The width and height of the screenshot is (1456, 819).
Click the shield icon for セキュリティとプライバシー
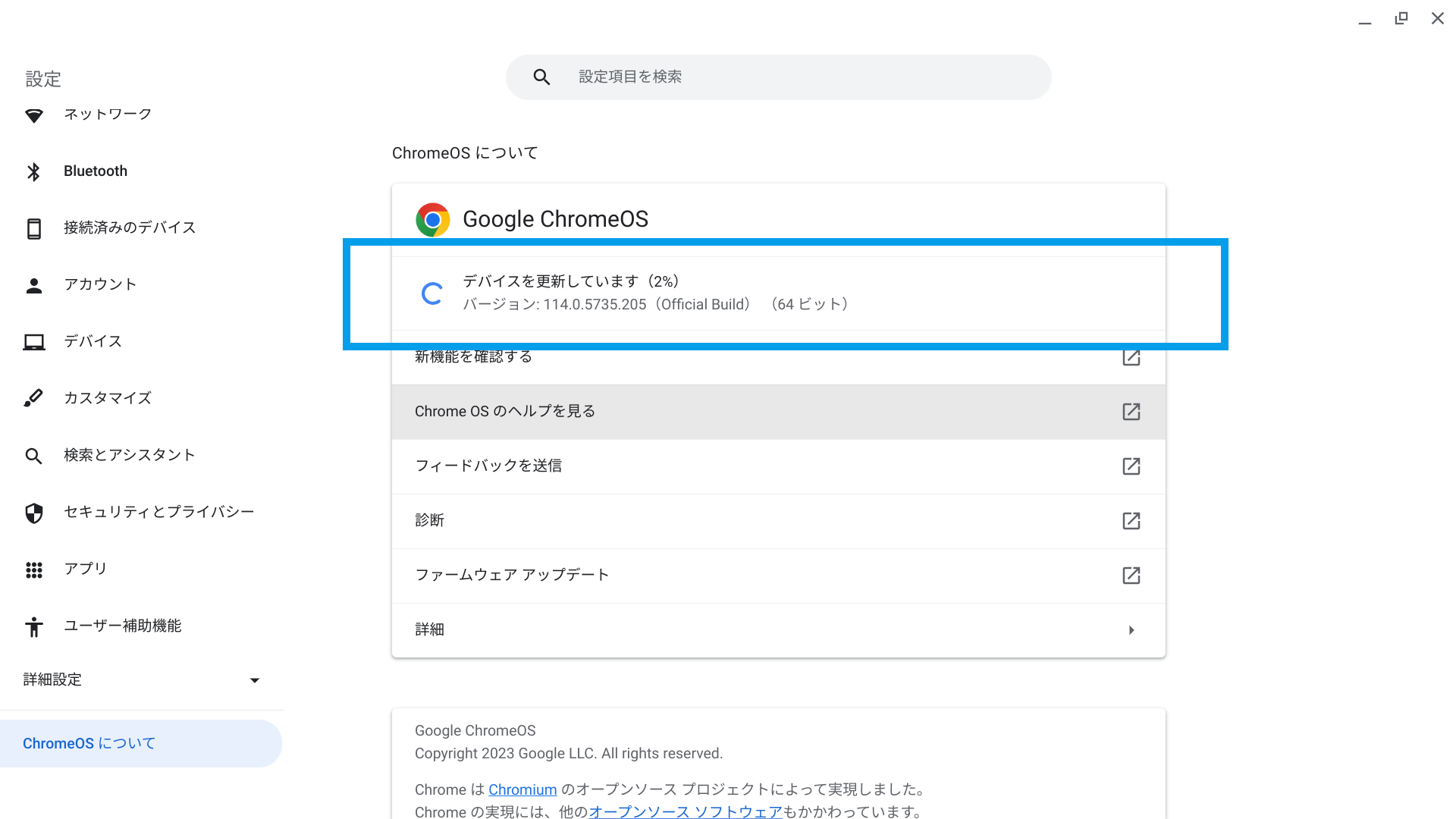[x=34, y=513]
